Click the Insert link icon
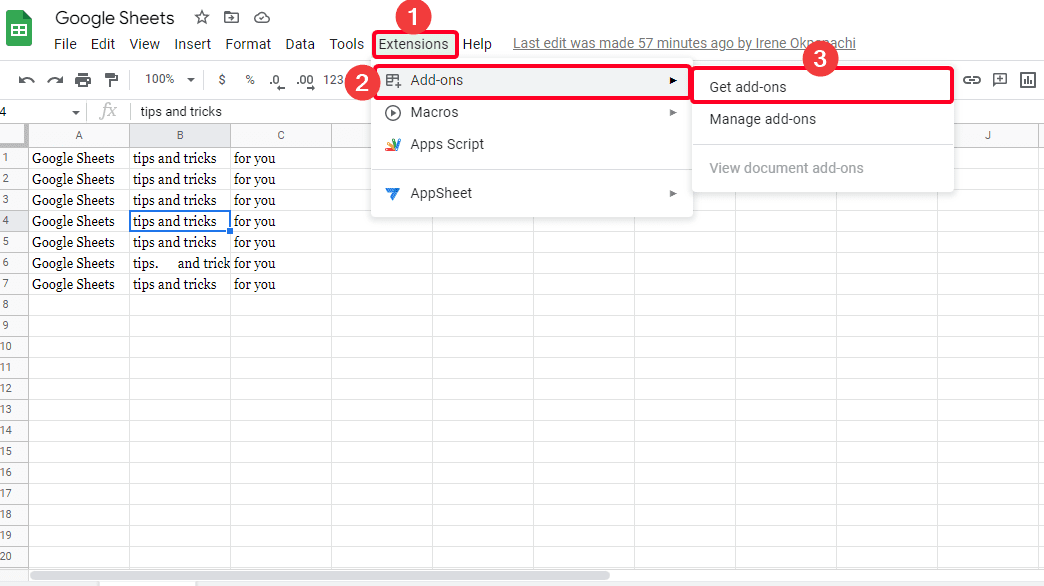The width and height of the screenshot is (1044, 586). point(971,80)
